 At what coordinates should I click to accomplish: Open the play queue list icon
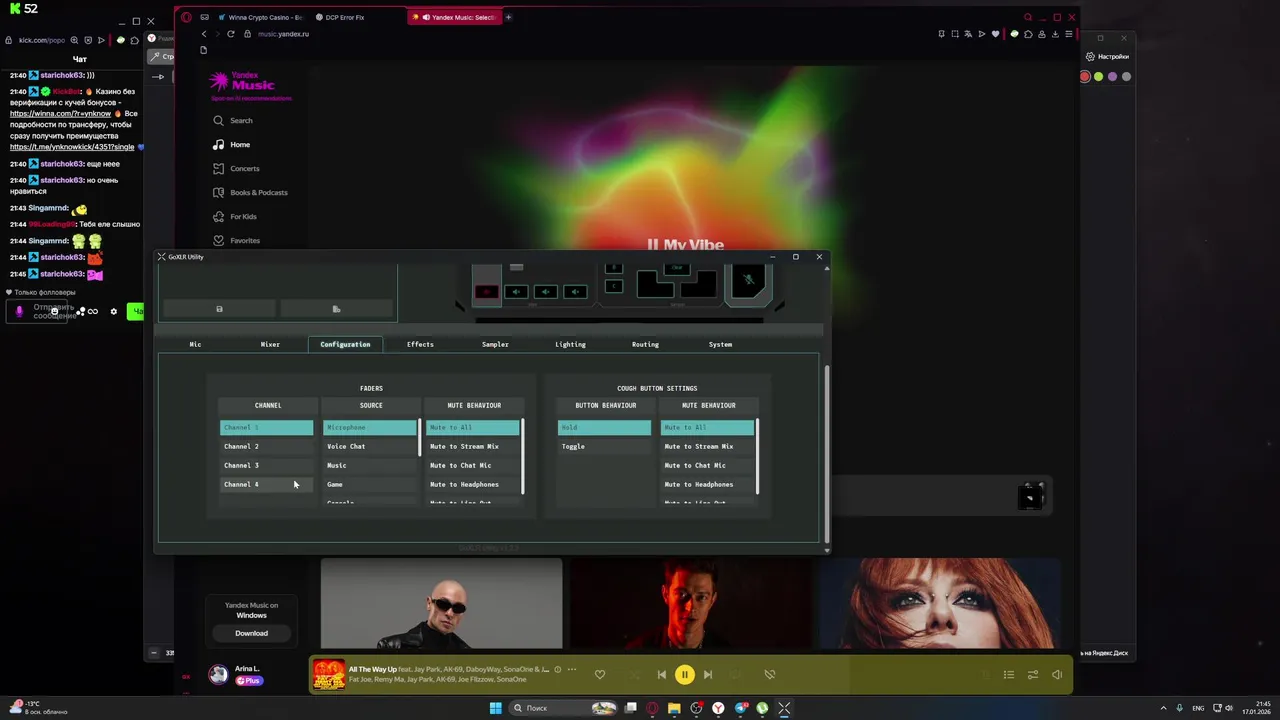coord(1009,675)
